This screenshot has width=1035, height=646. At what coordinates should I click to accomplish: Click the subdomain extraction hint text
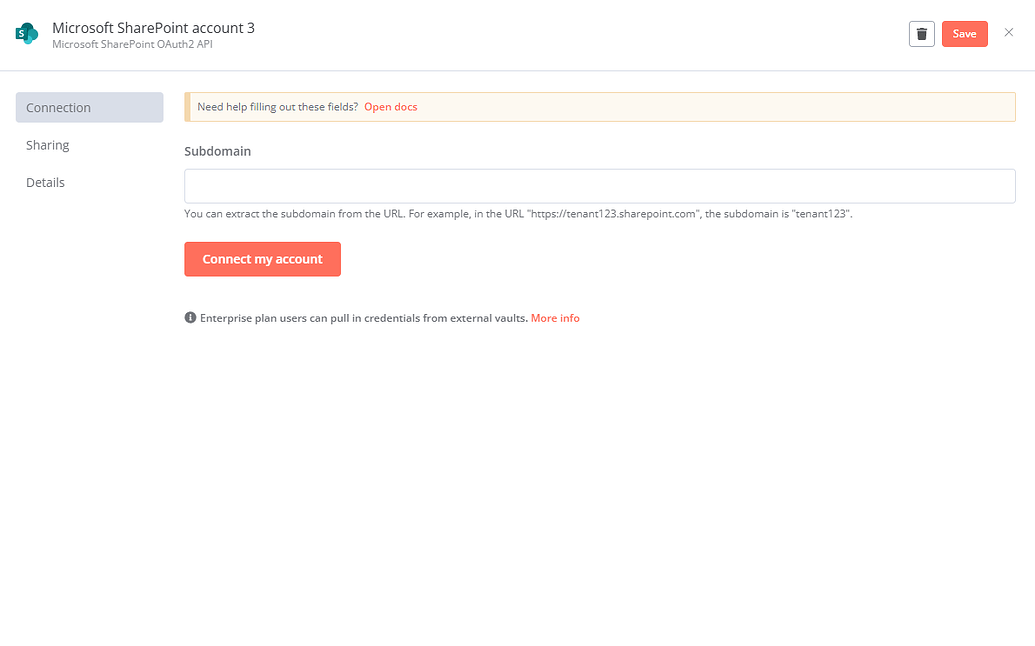click(x=520, y=213)
